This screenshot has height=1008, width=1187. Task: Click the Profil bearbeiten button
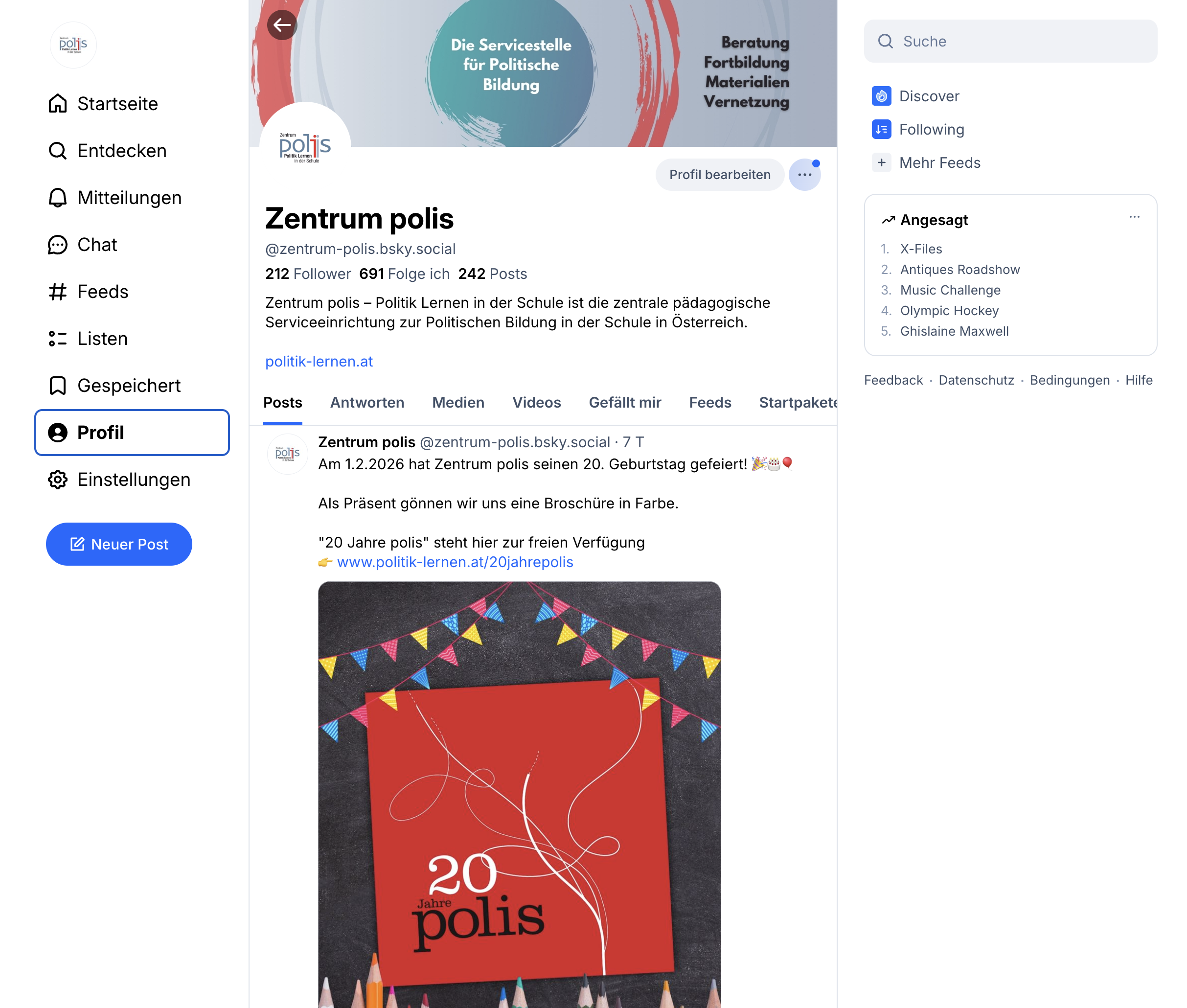[x=720, y=175]
